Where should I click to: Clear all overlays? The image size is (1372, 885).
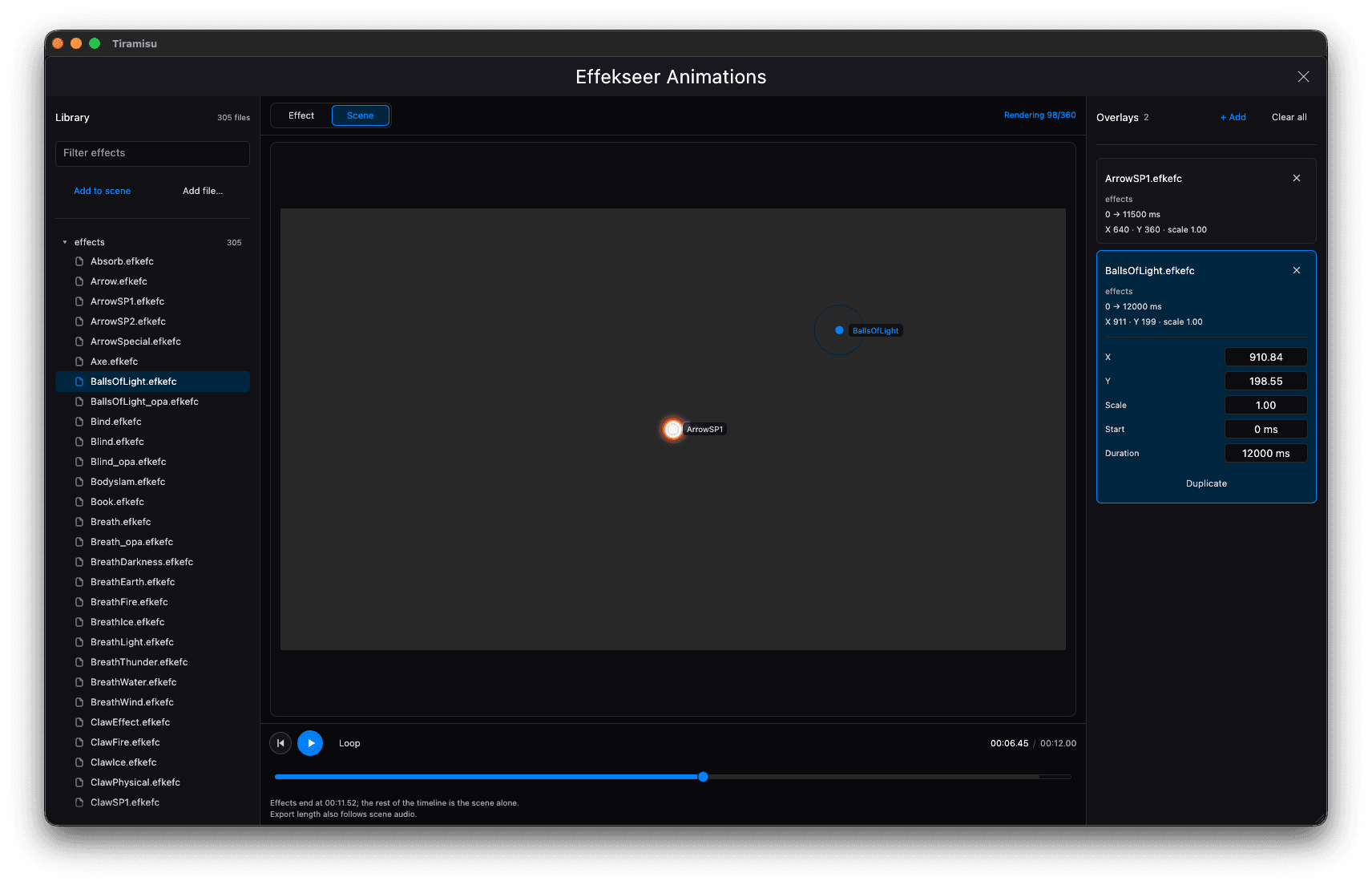pyautogui.click(x=1289, y=117)
